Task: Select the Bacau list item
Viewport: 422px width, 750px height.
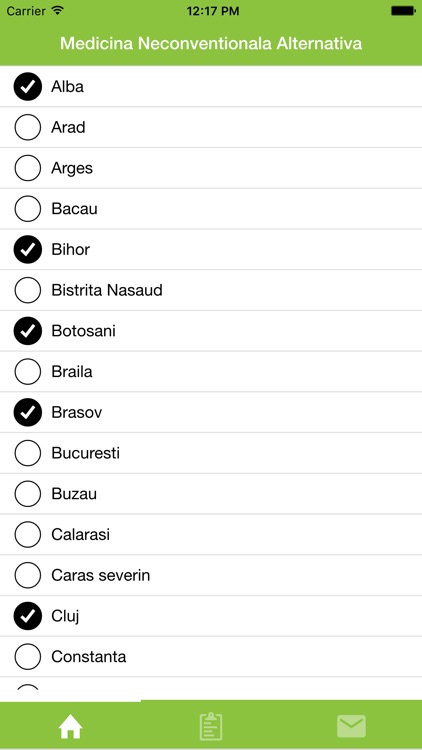Action: coord(211,209)
